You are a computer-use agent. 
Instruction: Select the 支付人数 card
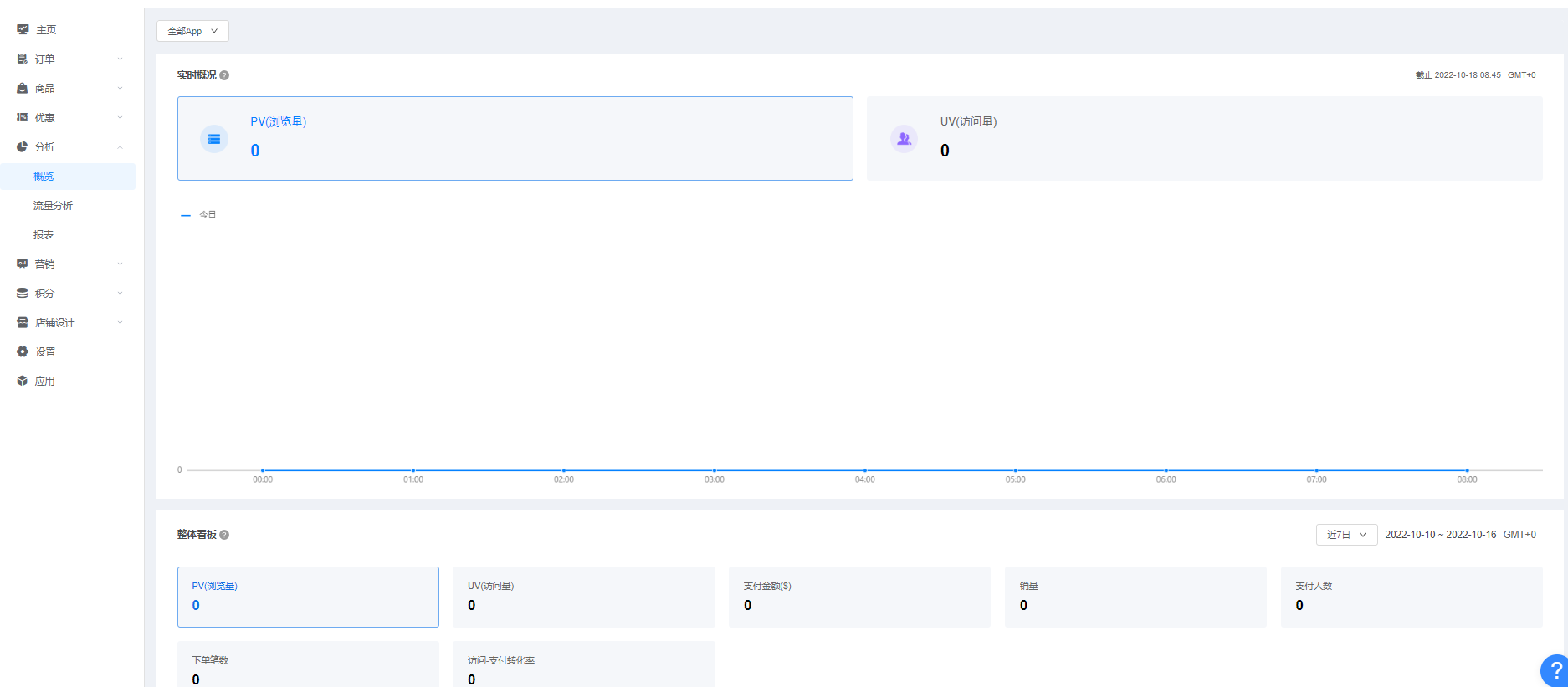(x=1412, y=597)
